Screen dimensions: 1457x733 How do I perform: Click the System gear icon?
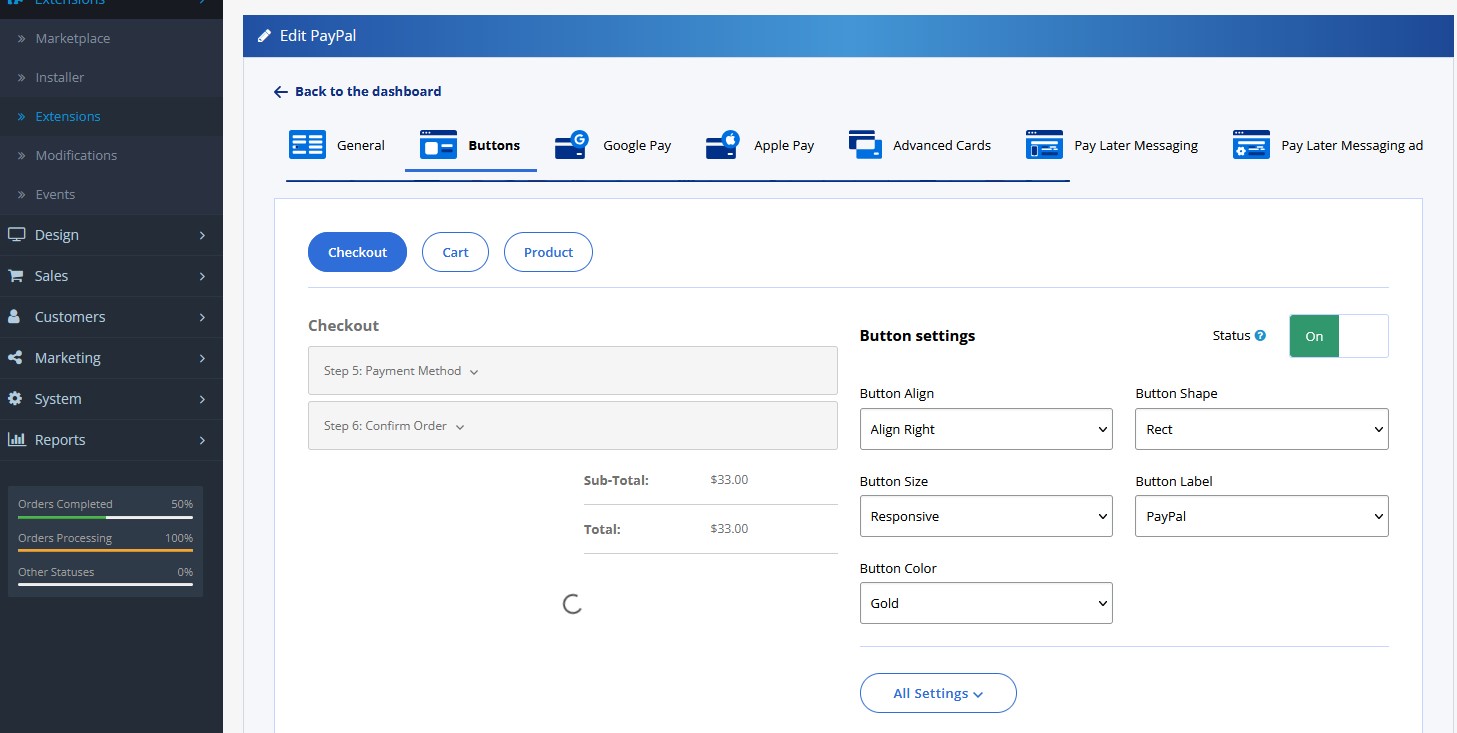pos(15,399)
